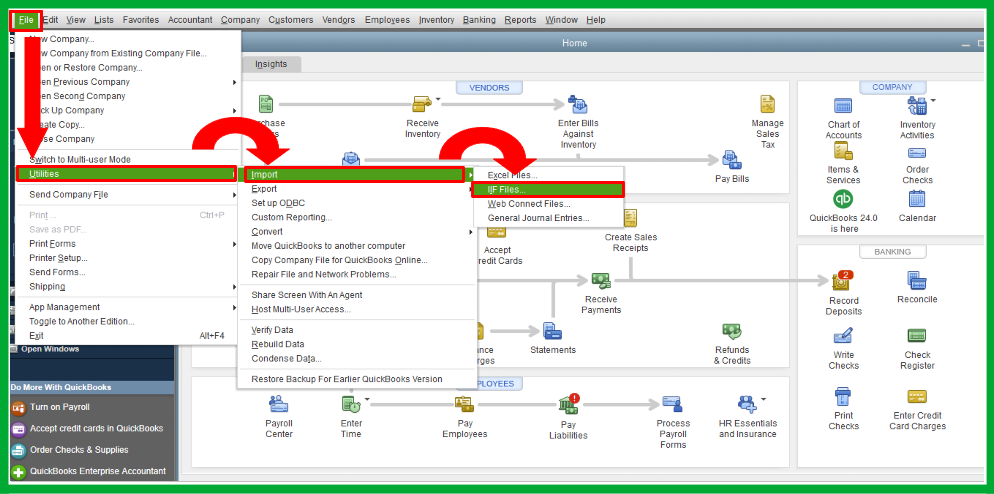Click Order Checks & Supplies link

[79, 450]
